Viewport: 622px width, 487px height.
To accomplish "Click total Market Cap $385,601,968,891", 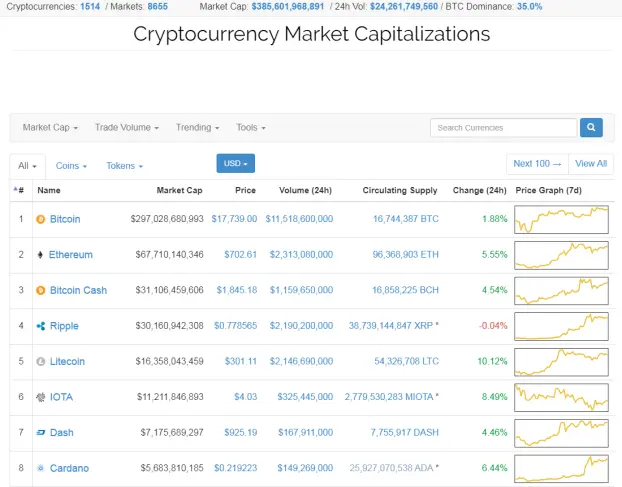I will pyautogui.click(x=288, y=6).
